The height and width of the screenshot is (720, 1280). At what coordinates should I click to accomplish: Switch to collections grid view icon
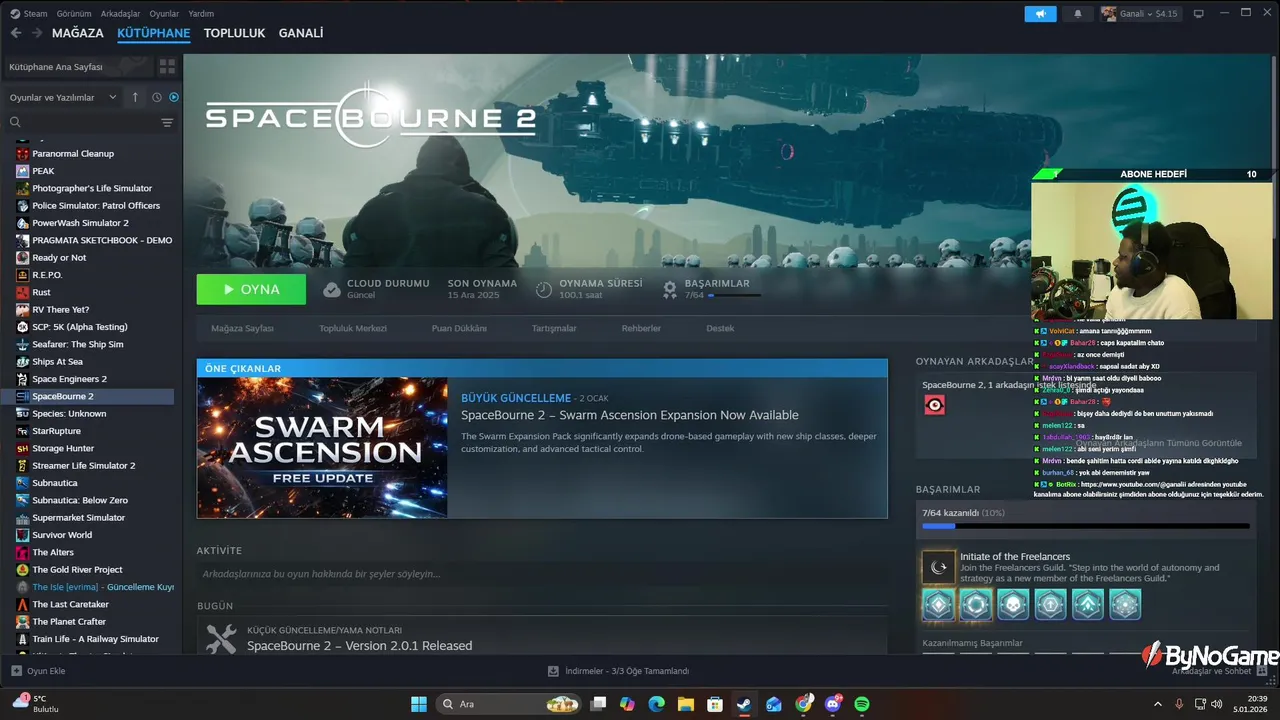tap(167, 67)
